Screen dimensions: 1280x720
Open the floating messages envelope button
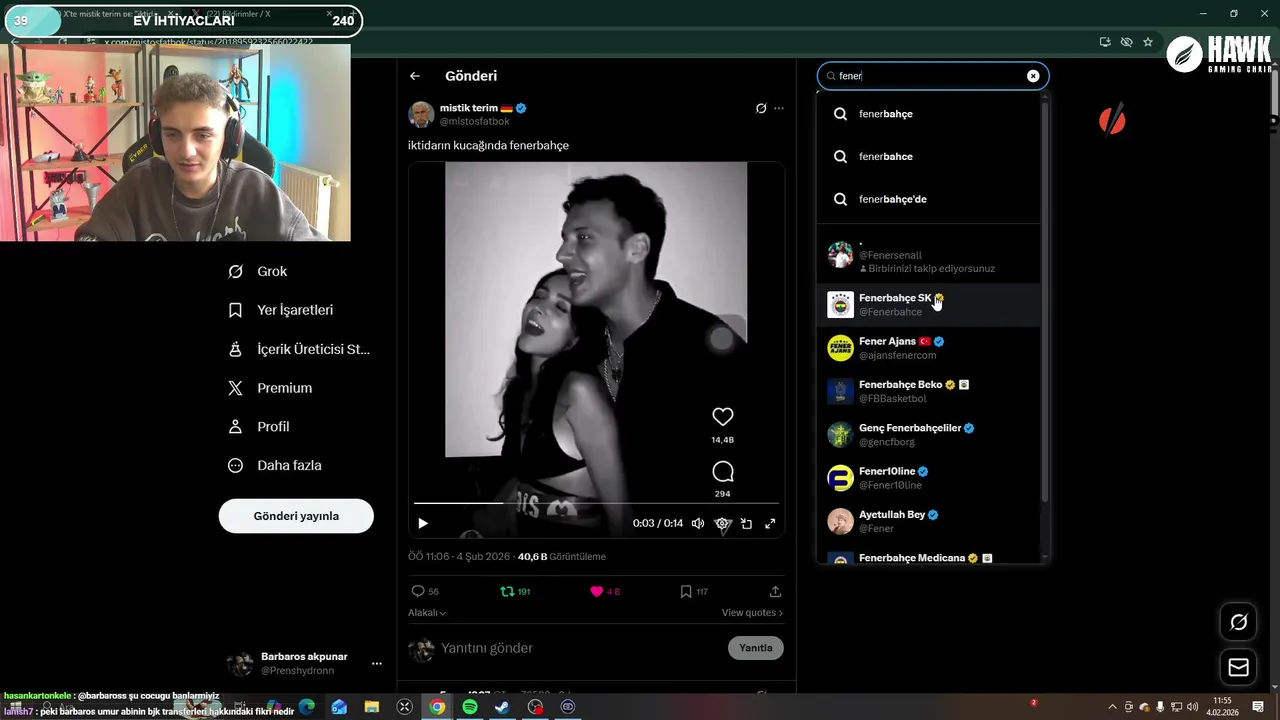1239,667
